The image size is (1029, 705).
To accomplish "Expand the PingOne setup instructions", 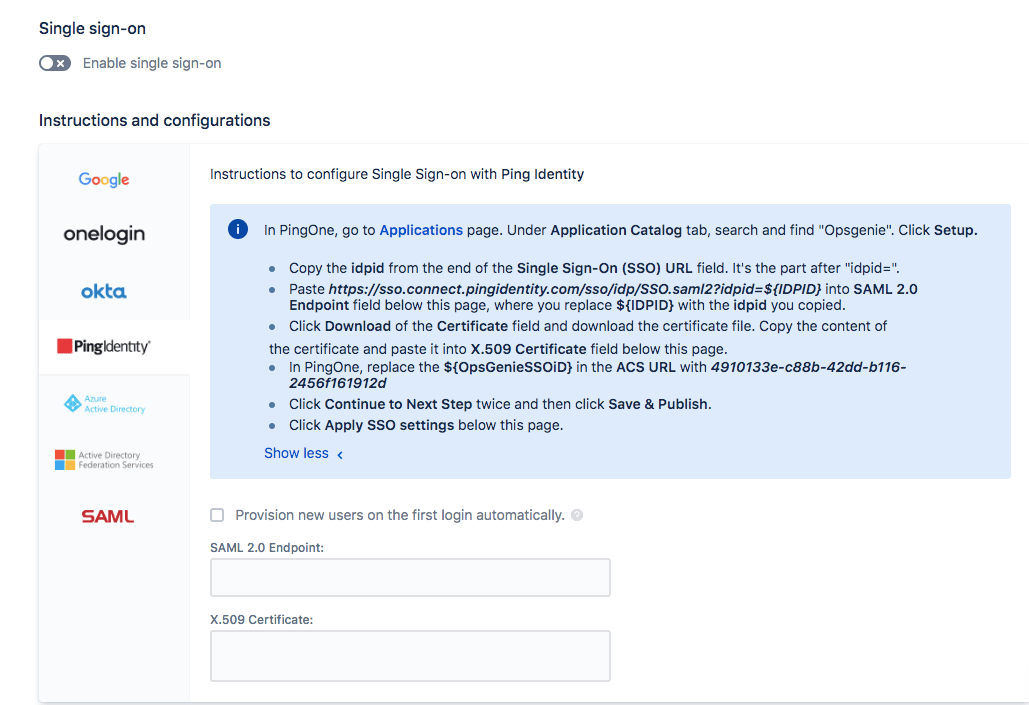I will point(296,452).
